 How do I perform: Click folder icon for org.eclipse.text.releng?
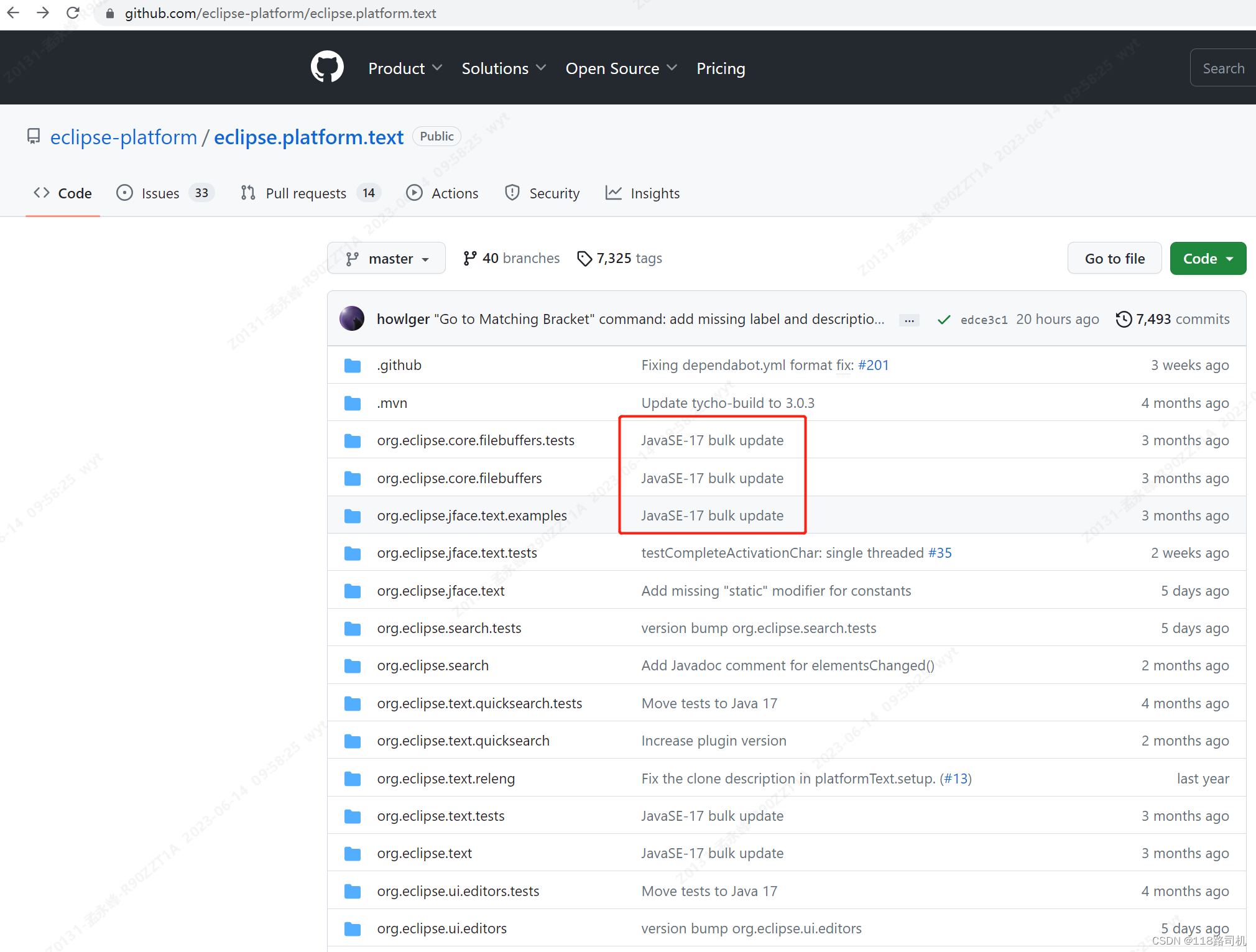(353, 779)
